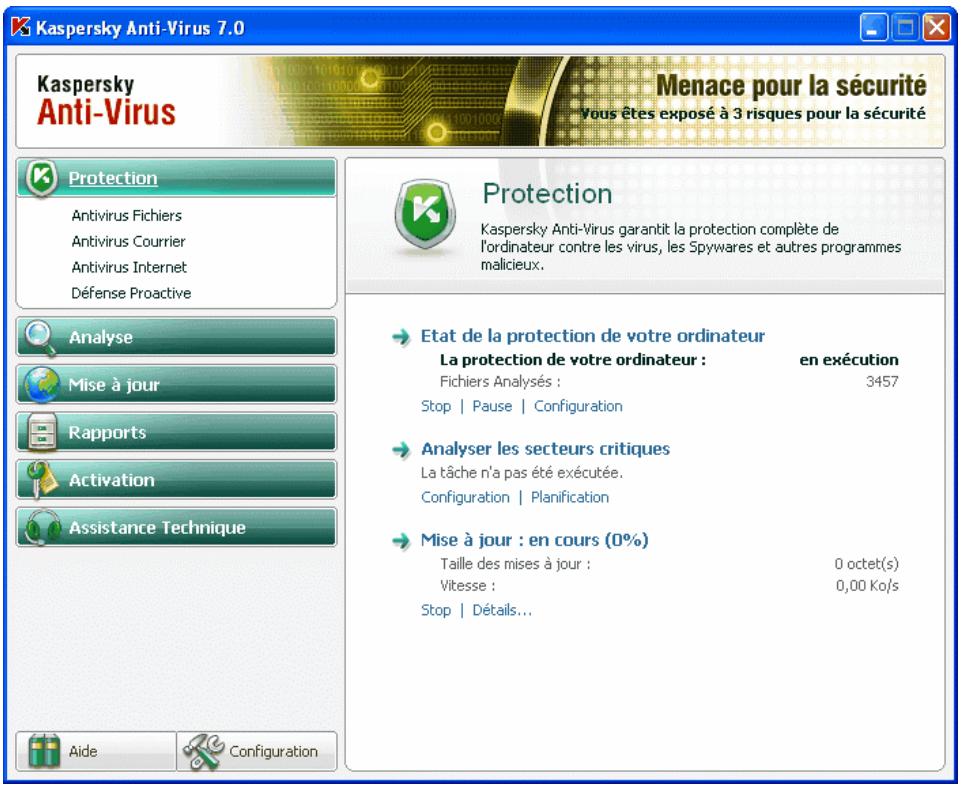Open the Analyse section

tap(176, 337)
